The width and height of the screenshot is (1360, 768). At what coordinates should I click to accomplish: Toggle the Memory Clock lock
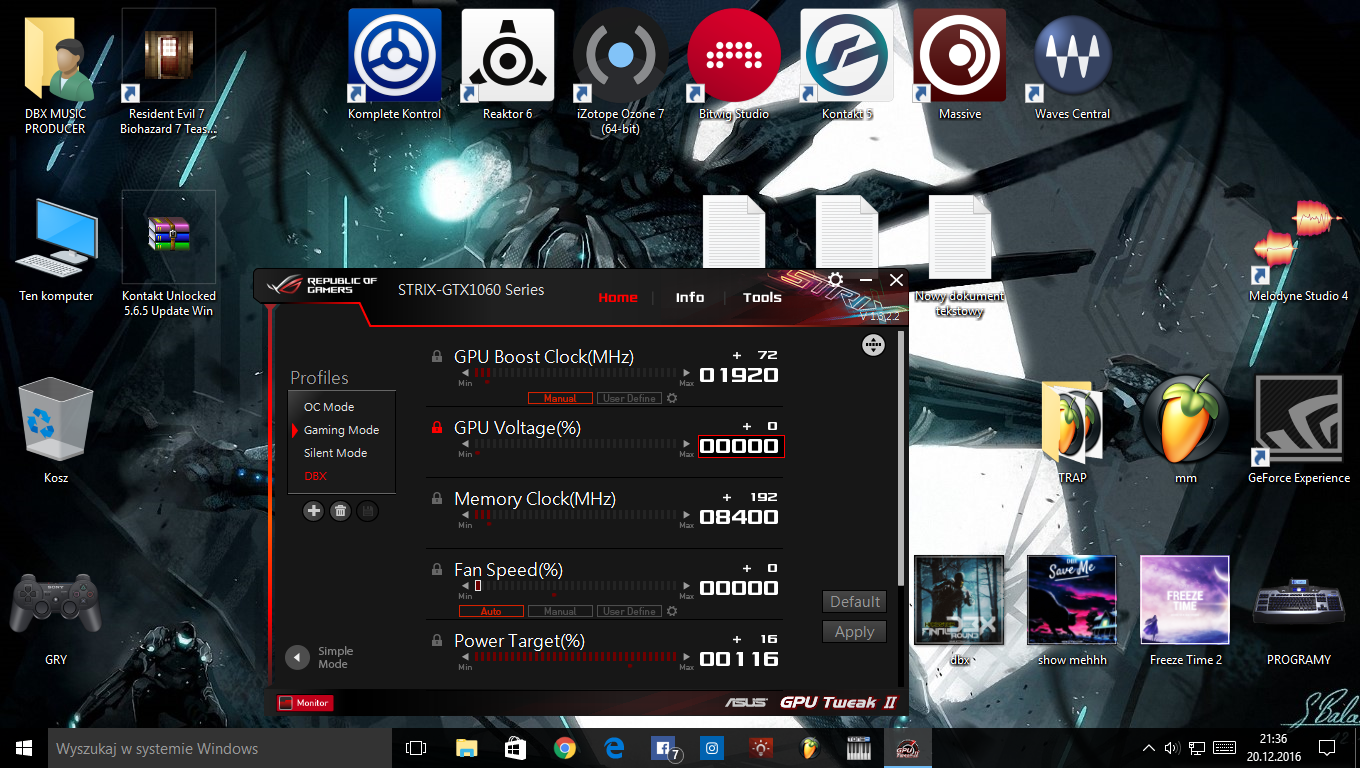pos(437,498)
